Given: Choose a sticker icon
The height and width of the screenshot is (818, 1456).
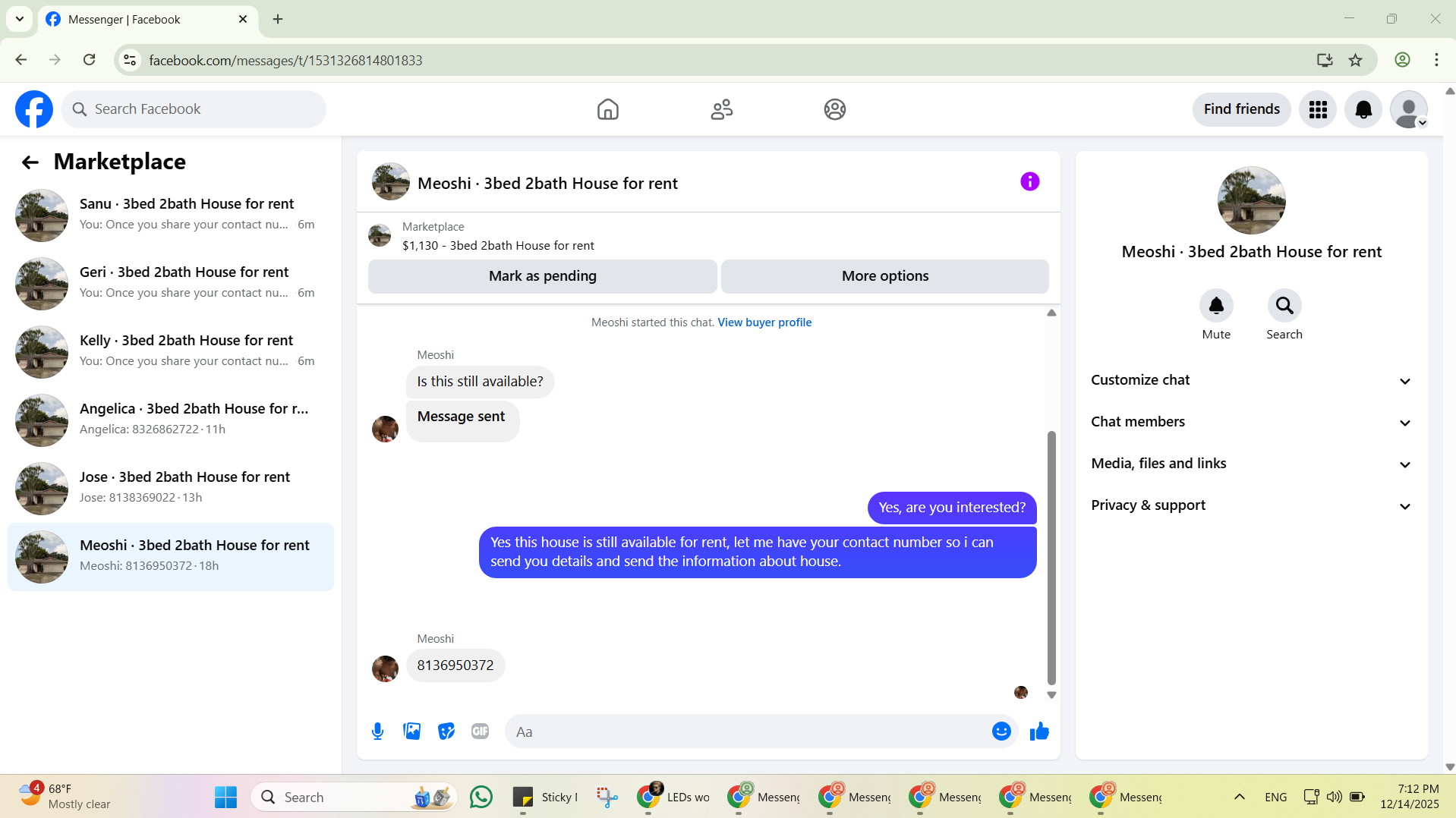Looking at the screenshot, I should (446, 731).
